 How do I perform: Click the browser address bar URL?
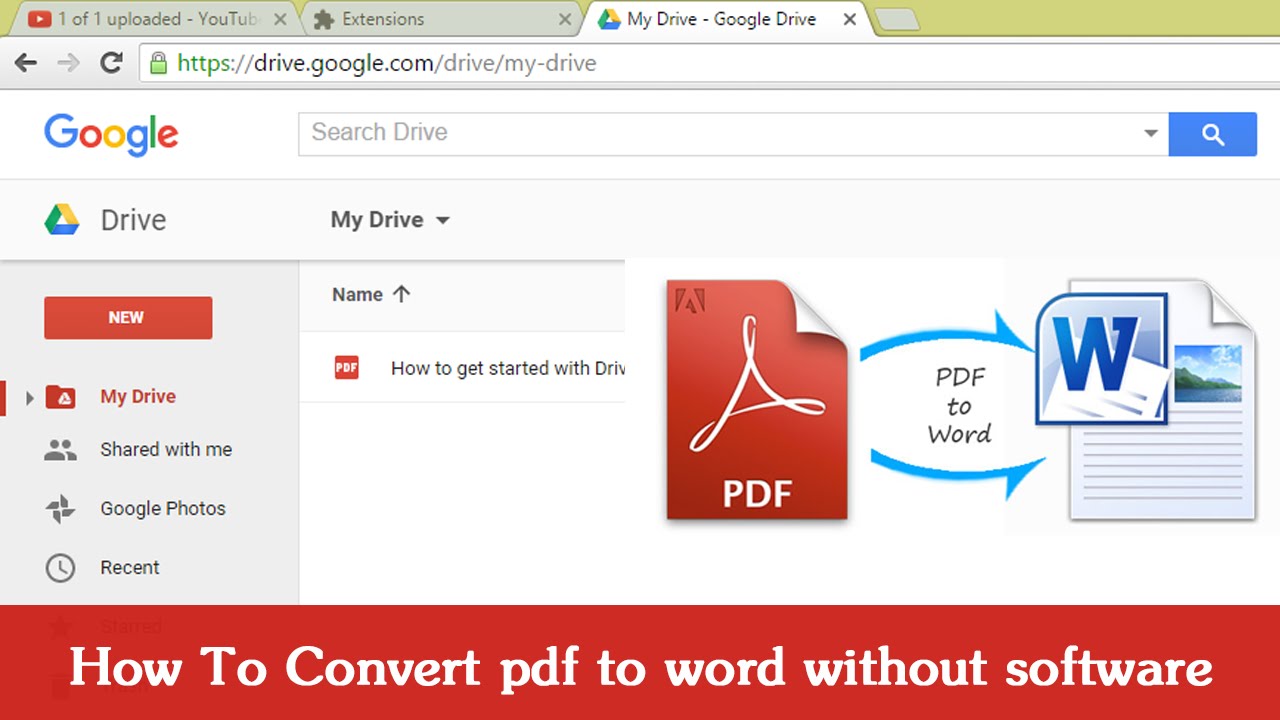coord(387,64)
